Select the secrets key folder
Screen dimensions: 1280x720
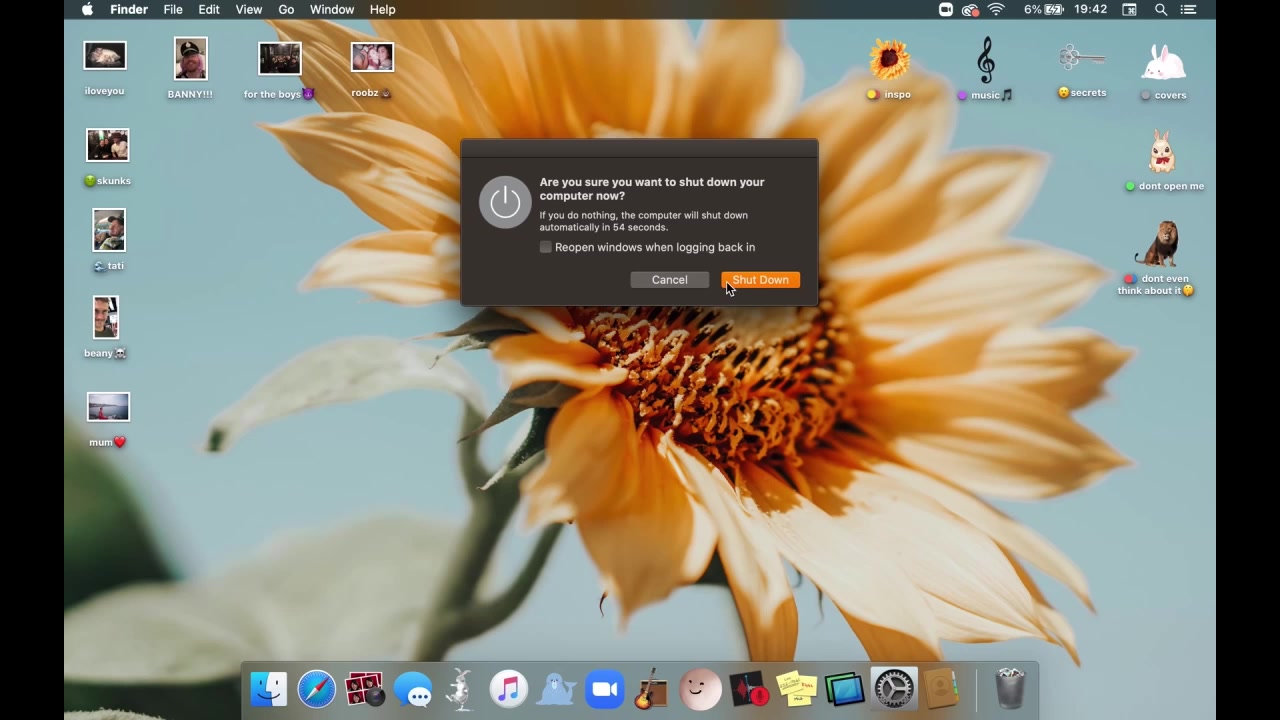coord(1081,58)
